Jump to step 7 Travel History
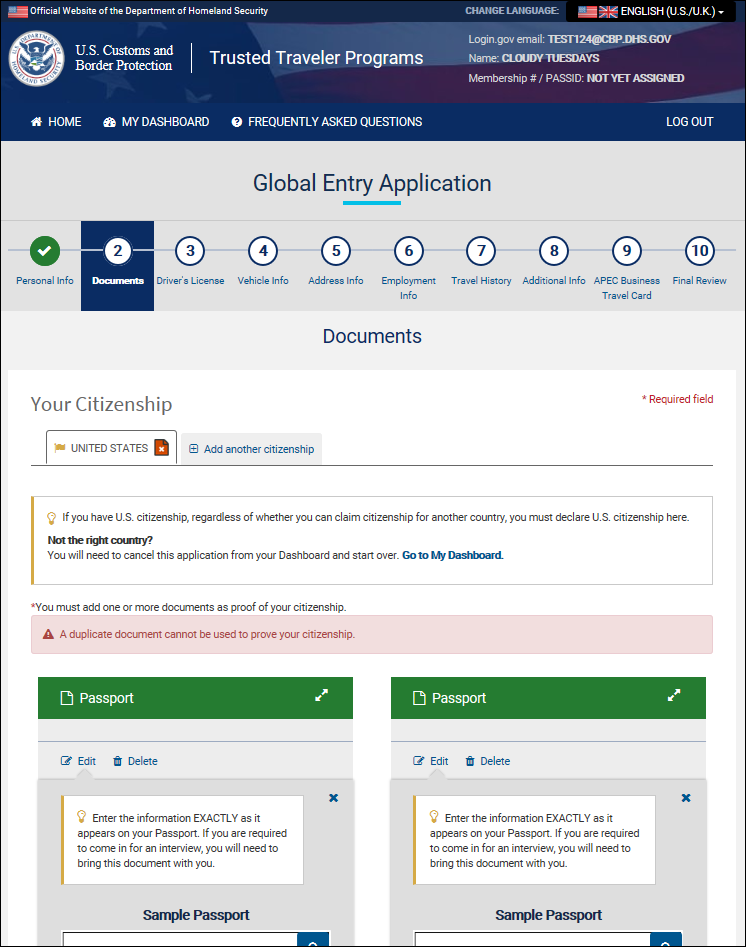 click(x=481, y=251)
